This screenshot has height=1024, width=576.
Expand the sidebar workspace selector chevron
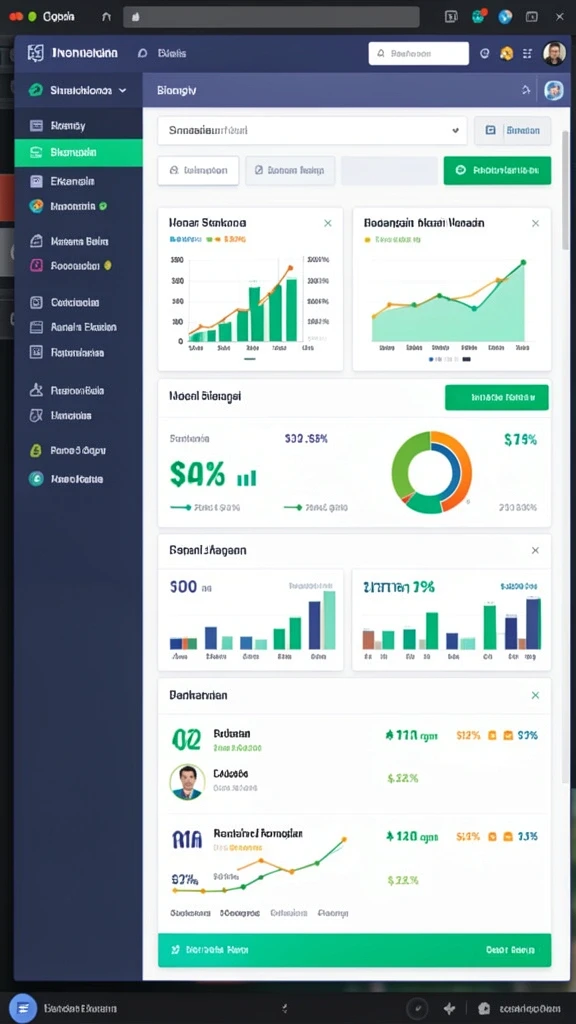click(122, 91)
